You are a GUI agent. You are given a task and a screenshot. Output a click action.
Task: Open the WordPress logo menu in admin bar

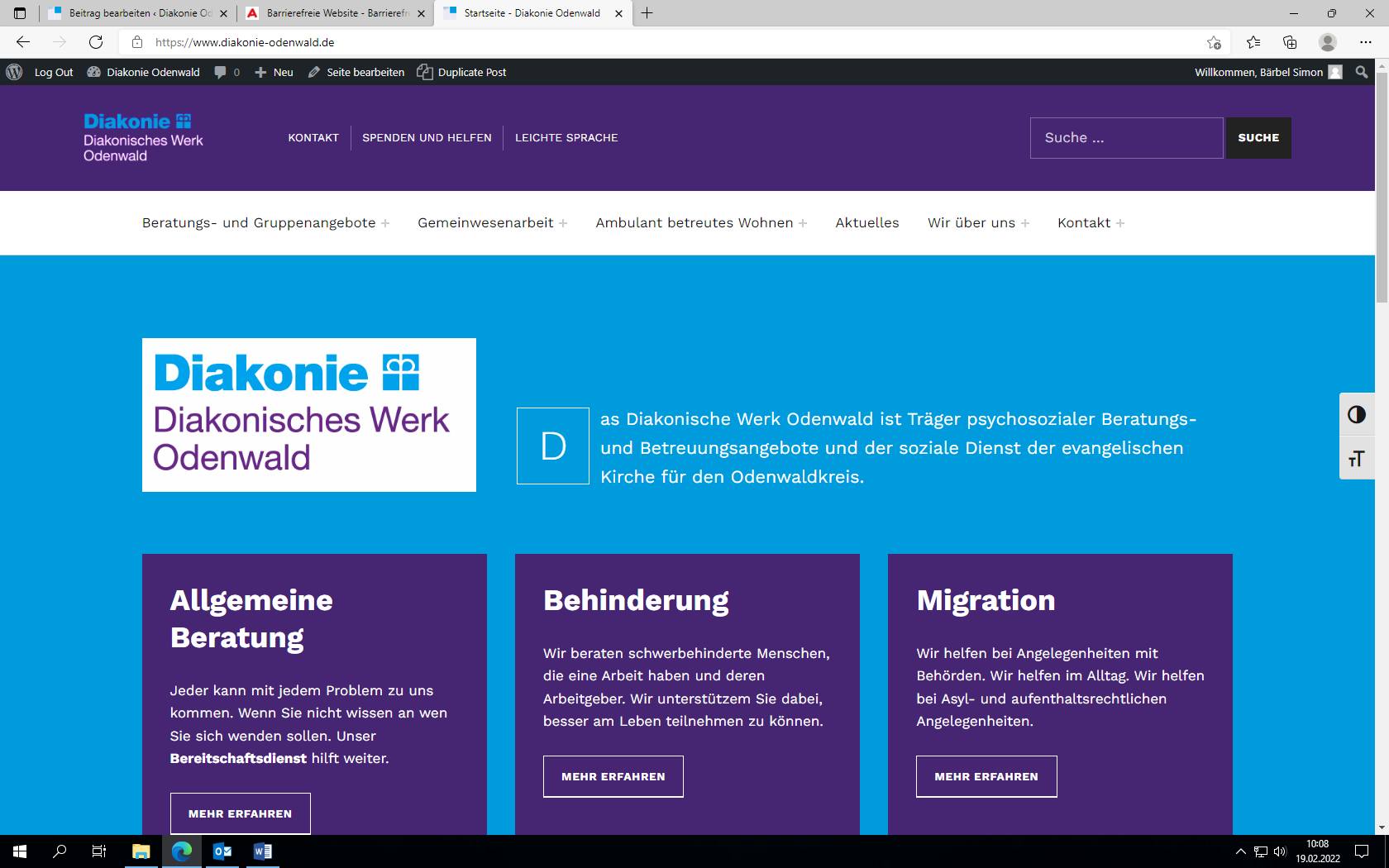coord(13,72)
